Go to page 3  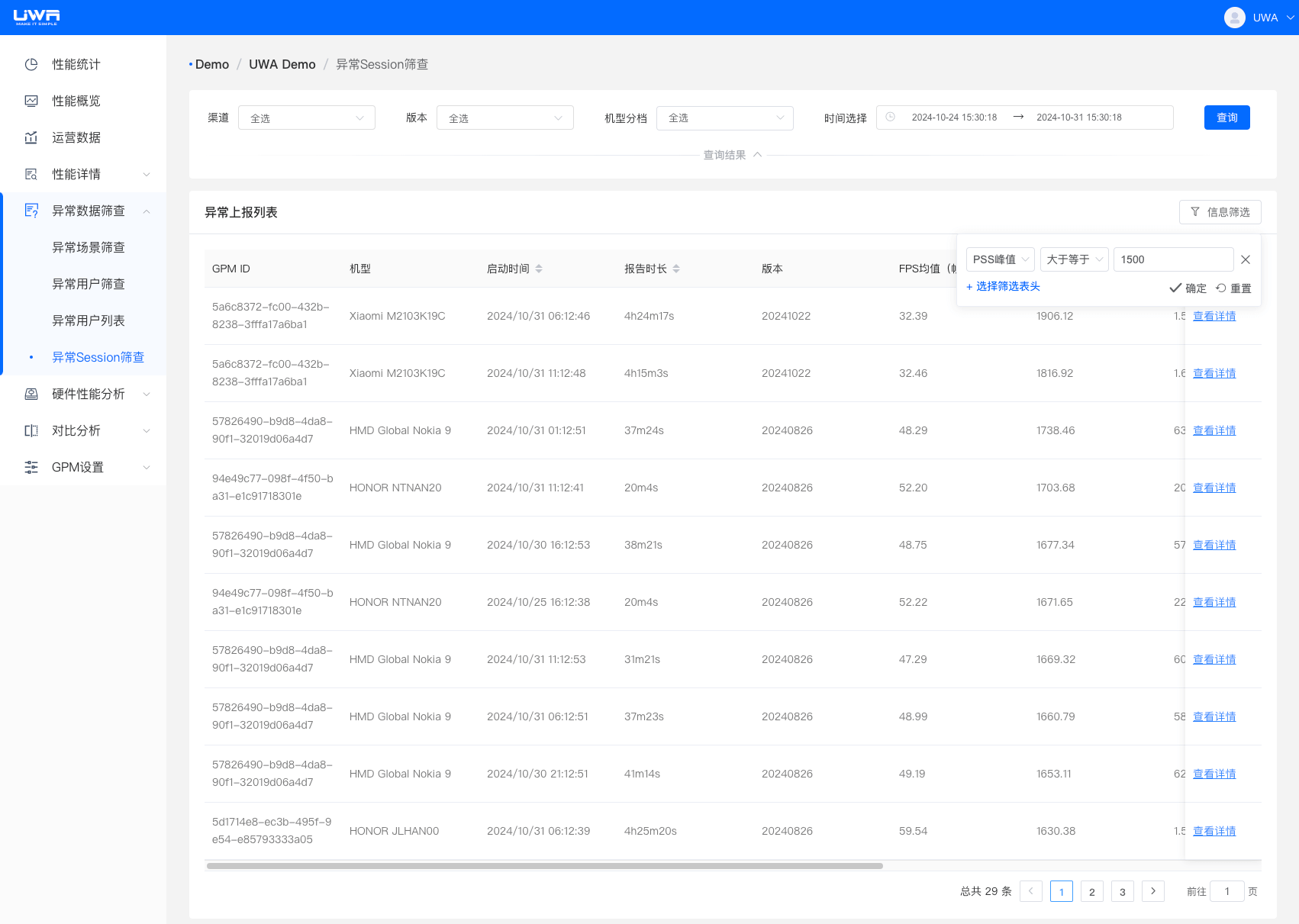click(1122, 891)
